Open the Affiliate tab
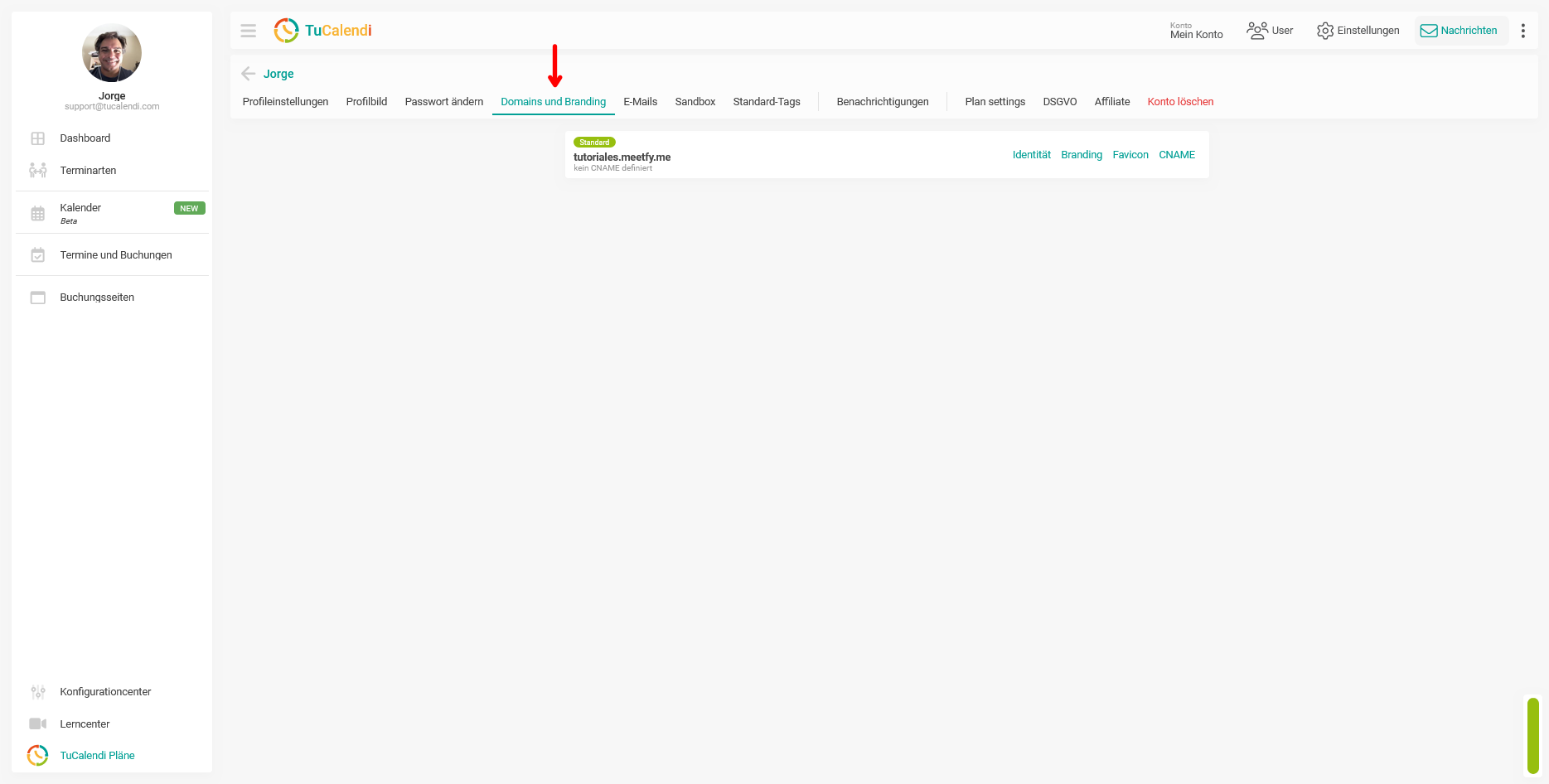The height and width of the screenshot is (784, 1549). (x=1112, y=102)
